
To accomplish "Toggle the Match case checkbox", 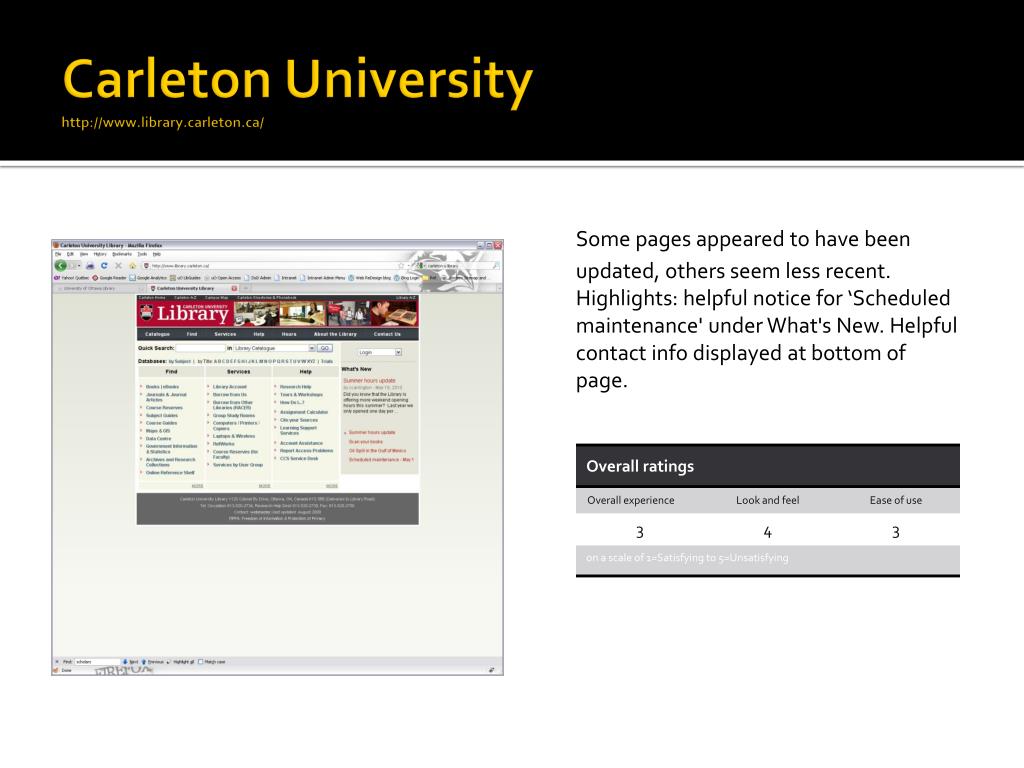I will coord(200,662).
